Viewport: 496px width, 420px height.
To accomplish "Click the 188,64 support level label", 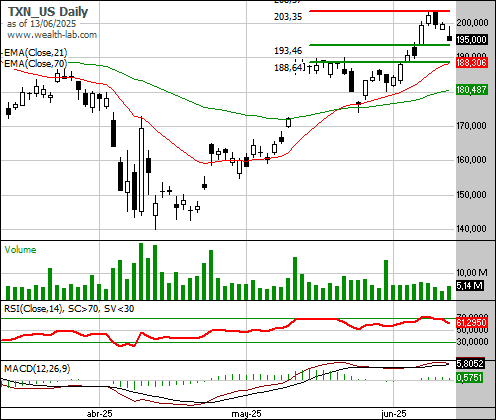I will pyautogui.click(x=289, y=68).
